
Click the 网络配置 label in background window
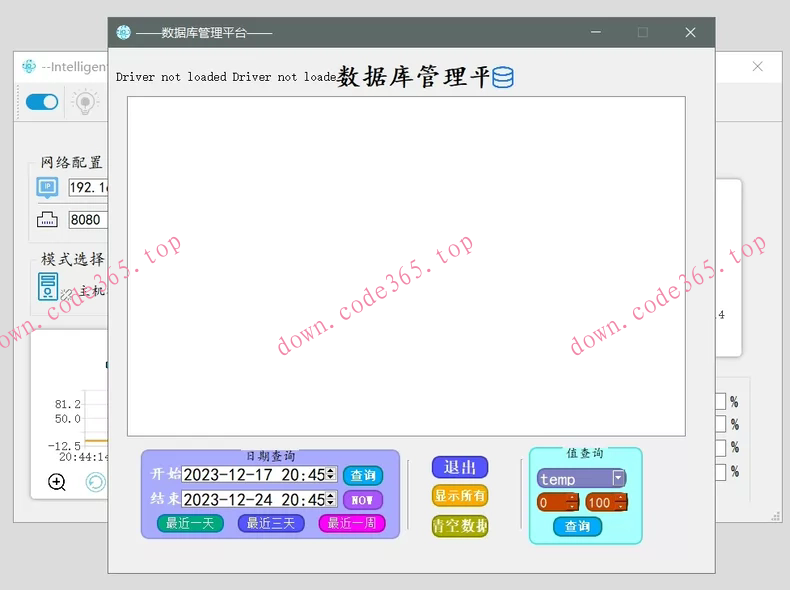coord(72,162)
